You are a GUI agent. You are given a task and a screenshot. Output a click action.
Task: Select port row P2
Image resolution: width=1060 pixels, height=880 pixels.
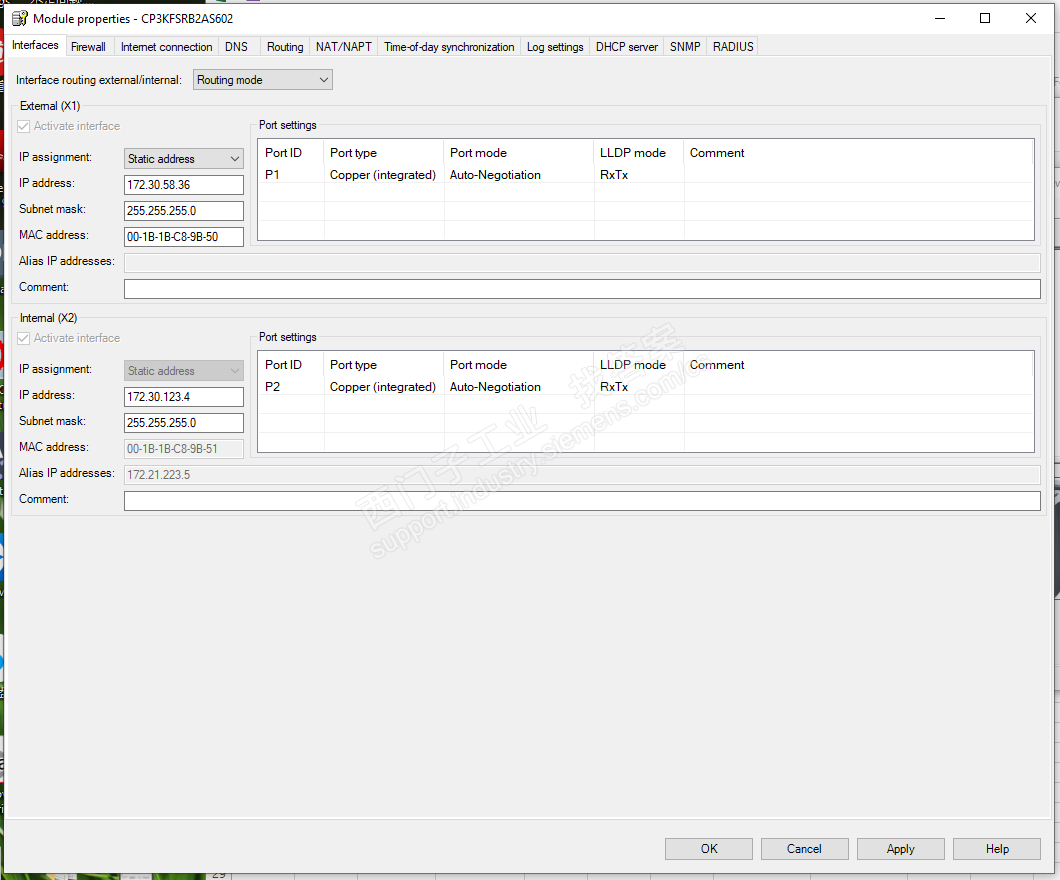click(x=646, y=387)
